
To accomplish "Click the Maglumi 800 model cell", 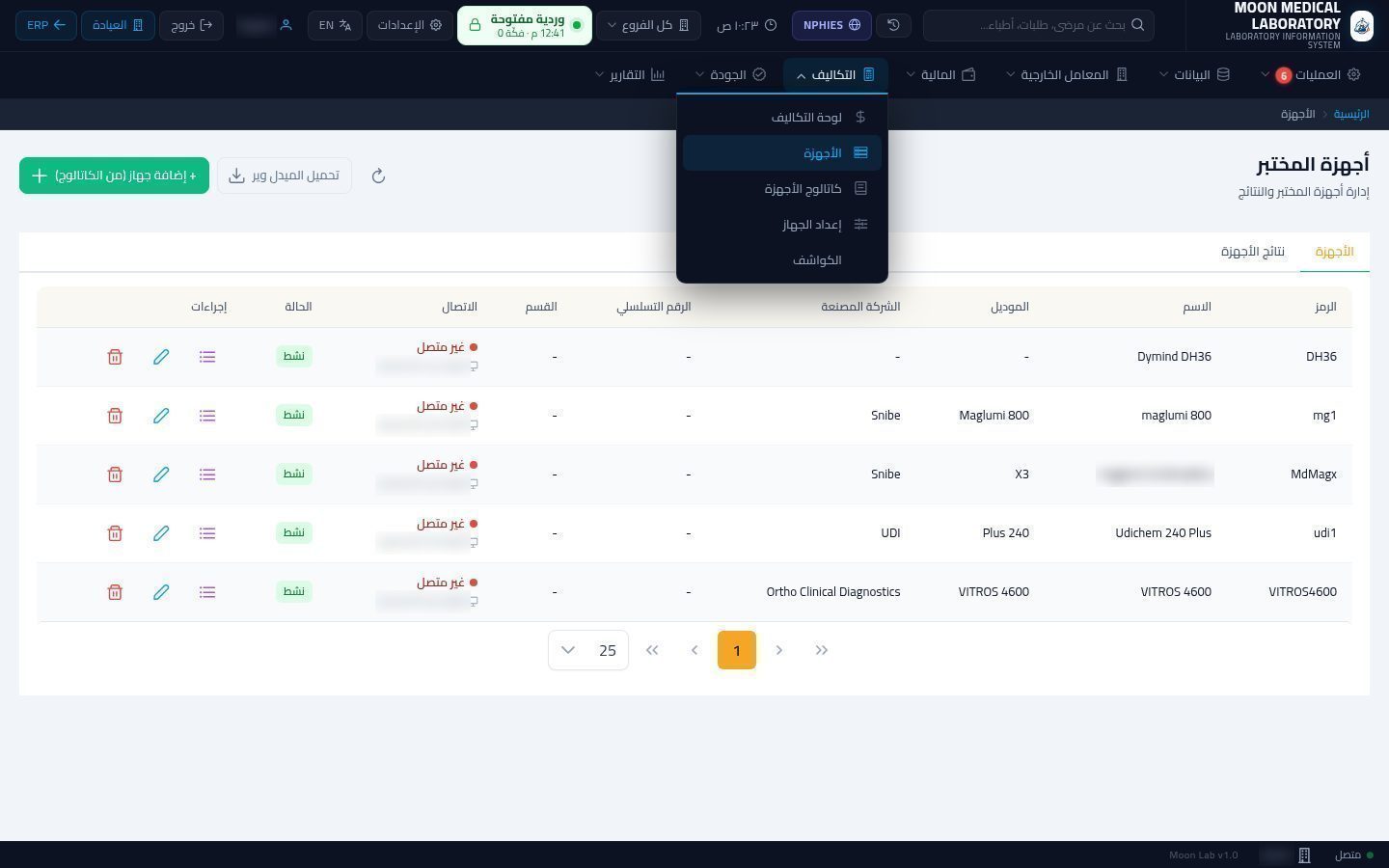I will 994,416.
